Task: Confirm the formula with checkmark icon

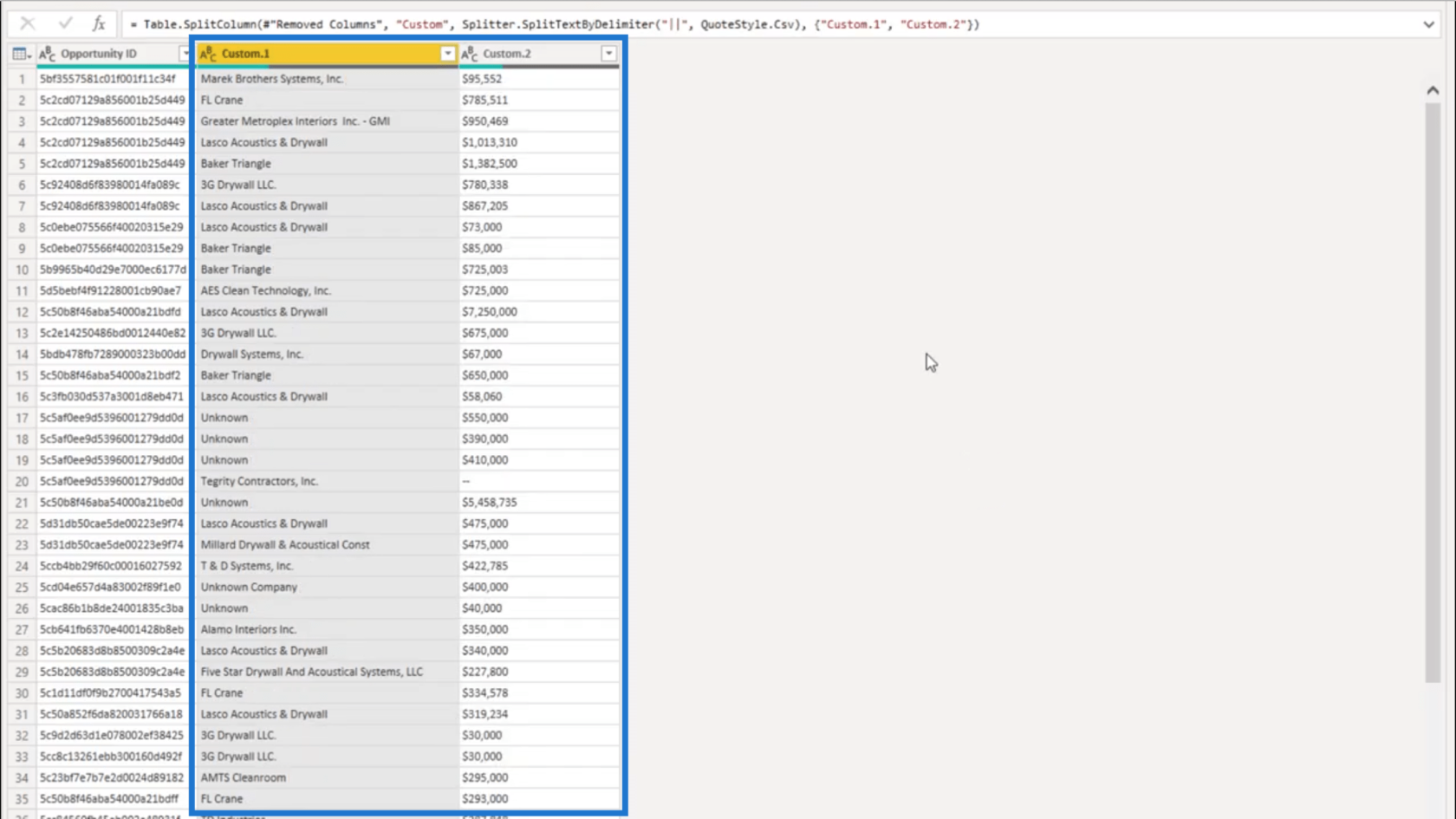Action: 65,23
